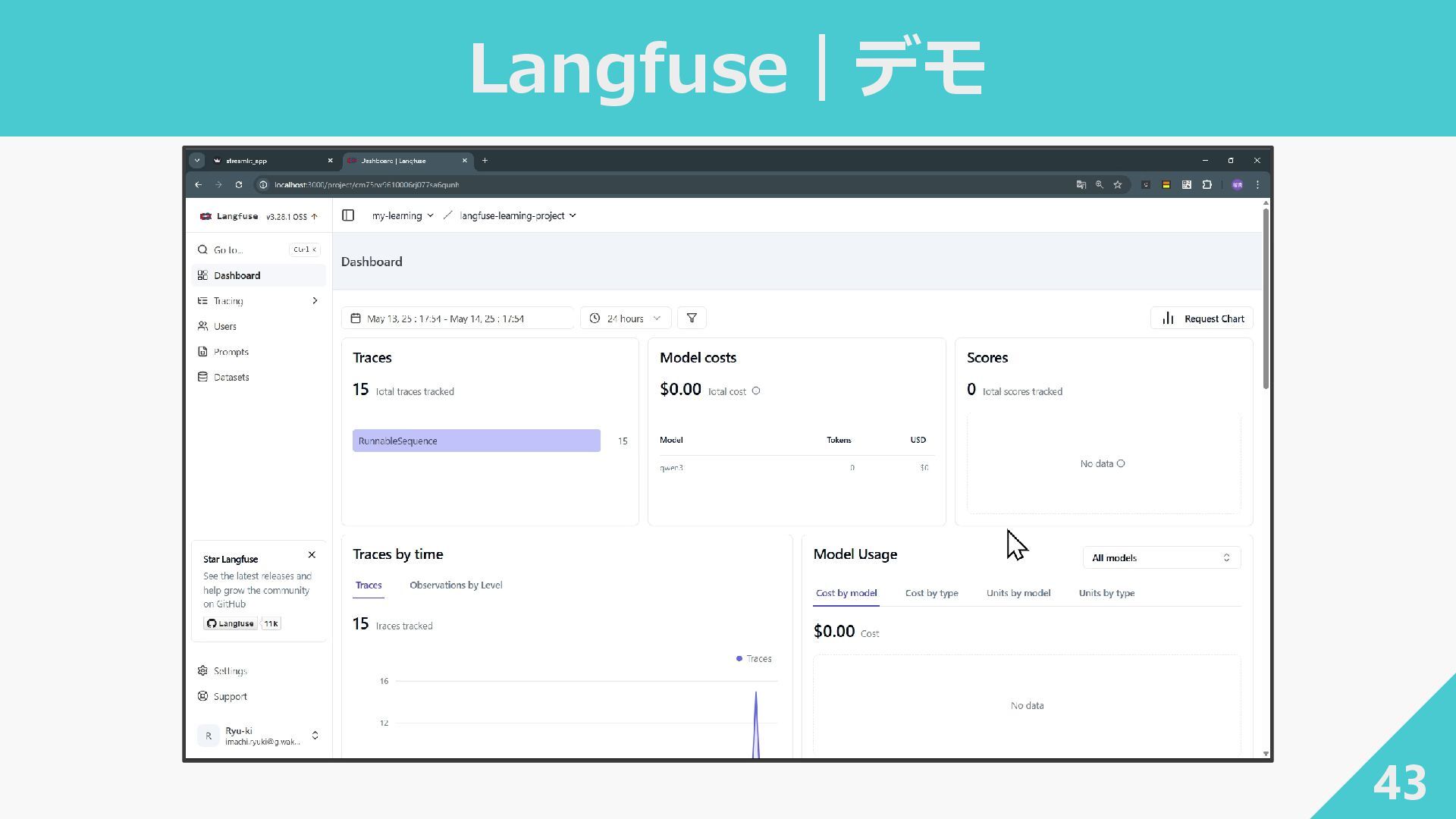Close the Dashboard | Langfuse tab
The image size is (1456, 819).
[465, 161]
